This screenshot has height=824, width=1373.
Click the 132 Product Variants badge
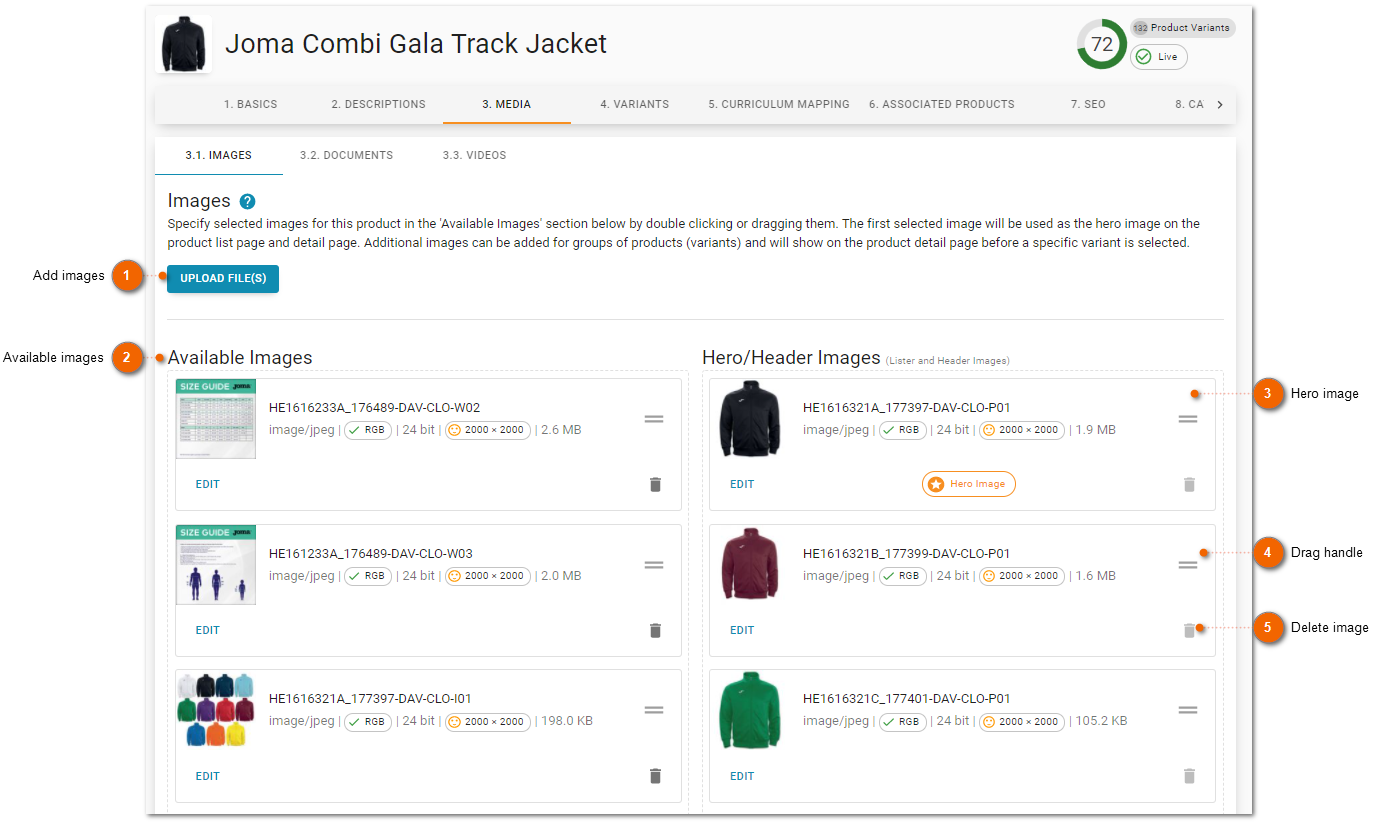[1183, 28]
